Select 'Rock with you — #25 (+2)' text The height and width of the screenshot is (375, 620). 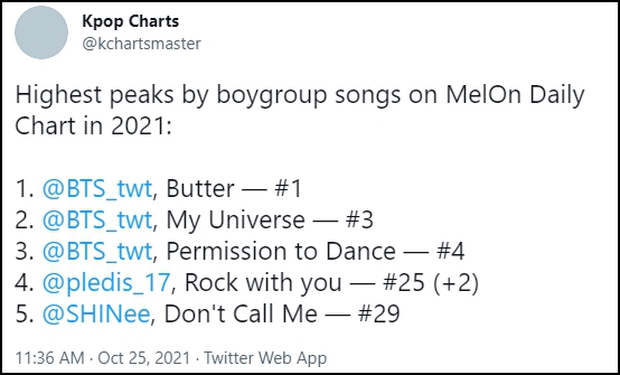coord(332,283)
